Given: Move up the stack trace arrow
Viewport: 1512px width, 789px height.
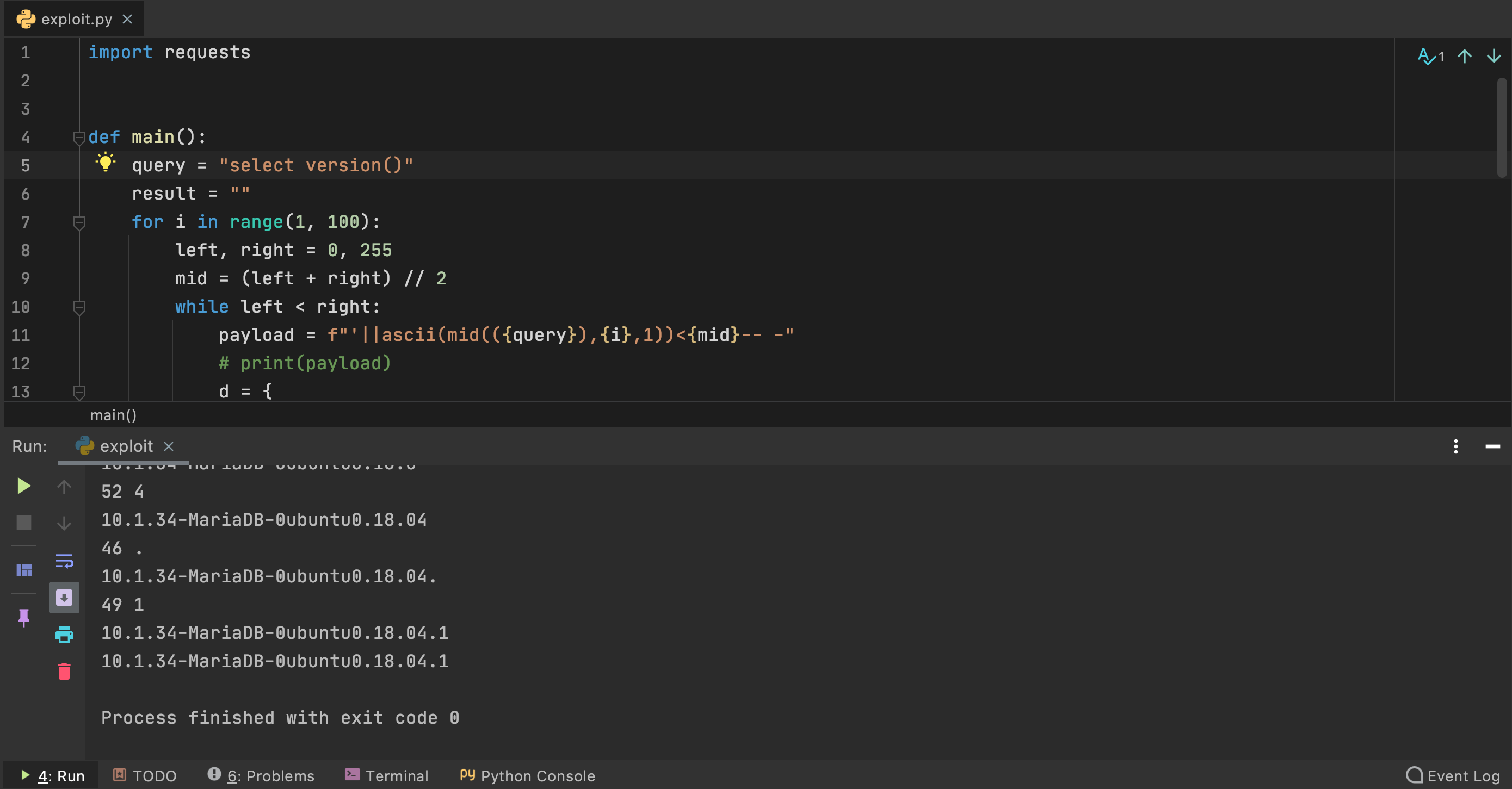Looking at the screenshot, I should click(64, 486).
